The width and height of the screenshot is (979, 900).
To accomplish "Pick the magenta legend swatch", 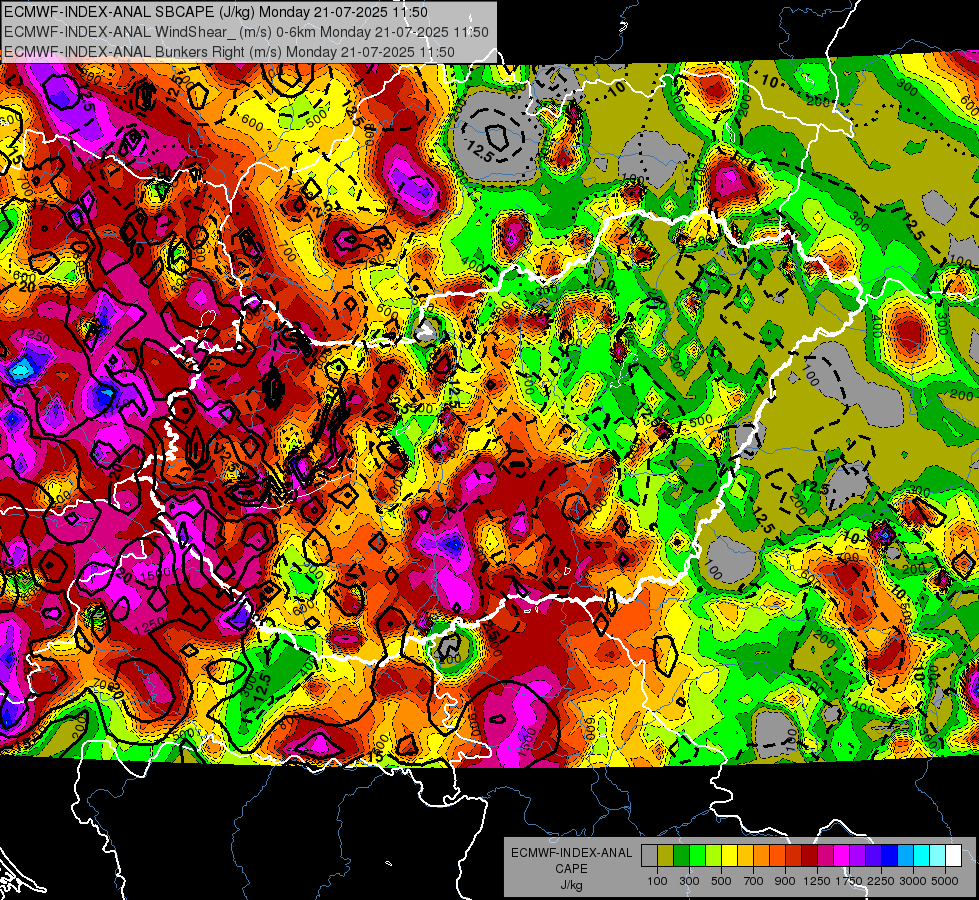I will click(x=842, y=856).
